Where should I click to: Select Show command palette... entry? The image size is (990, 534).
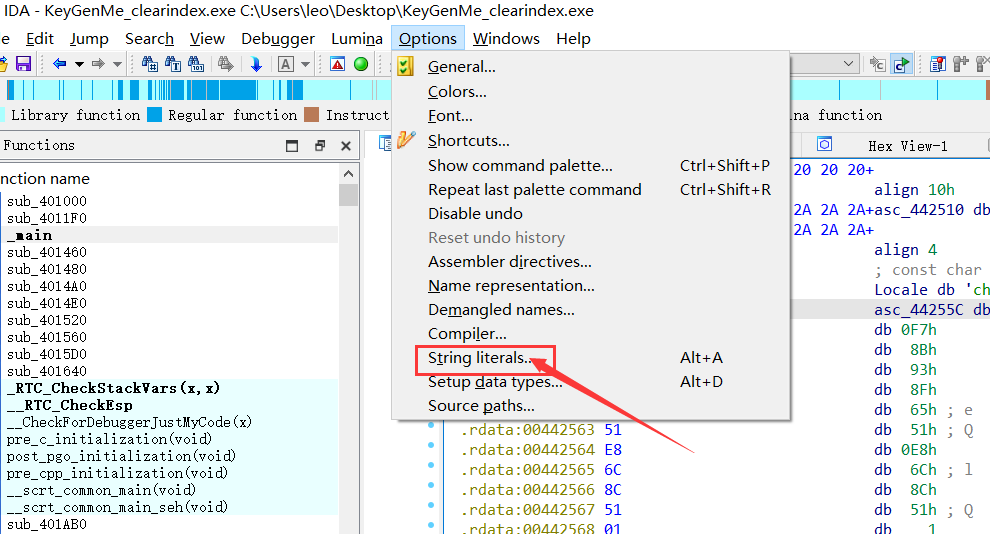tap(590, 165)
